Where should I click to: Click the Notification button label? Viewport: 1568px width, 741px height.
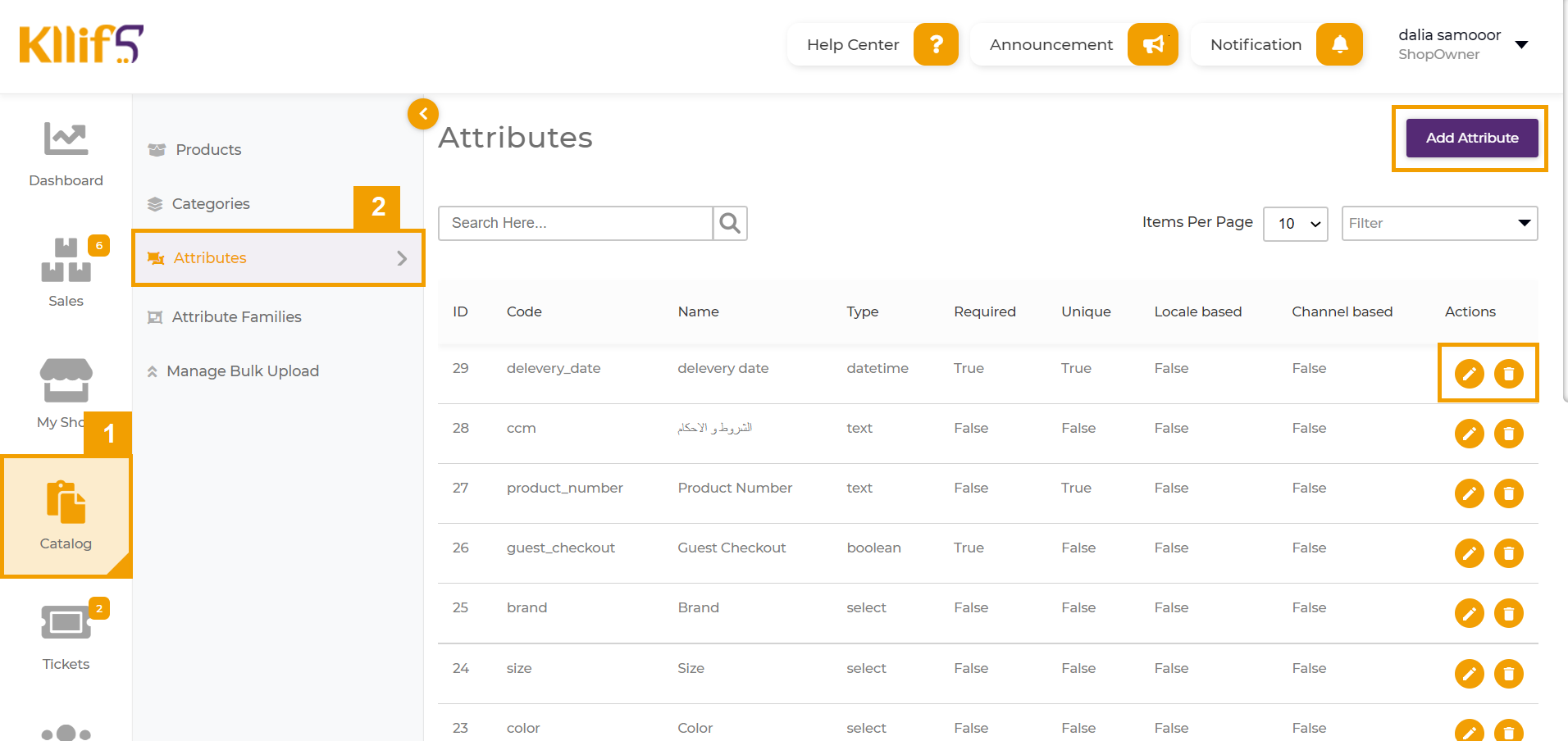1256,45
